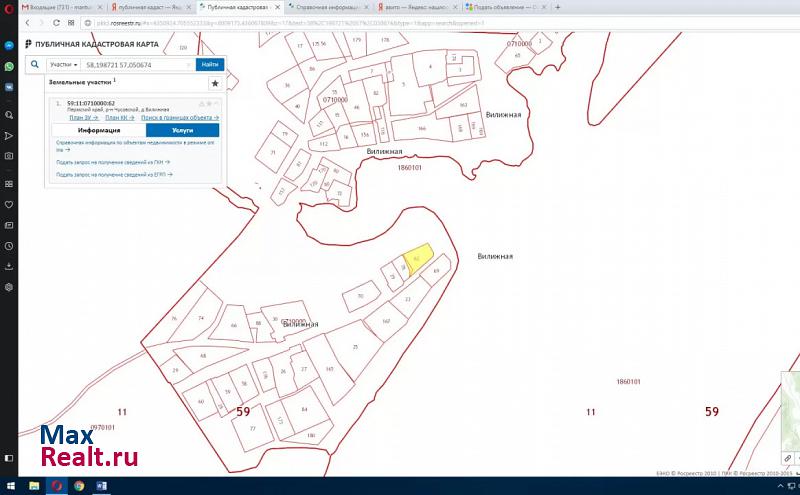
Task: Switch to the Услуги tab
Action: 183,130
